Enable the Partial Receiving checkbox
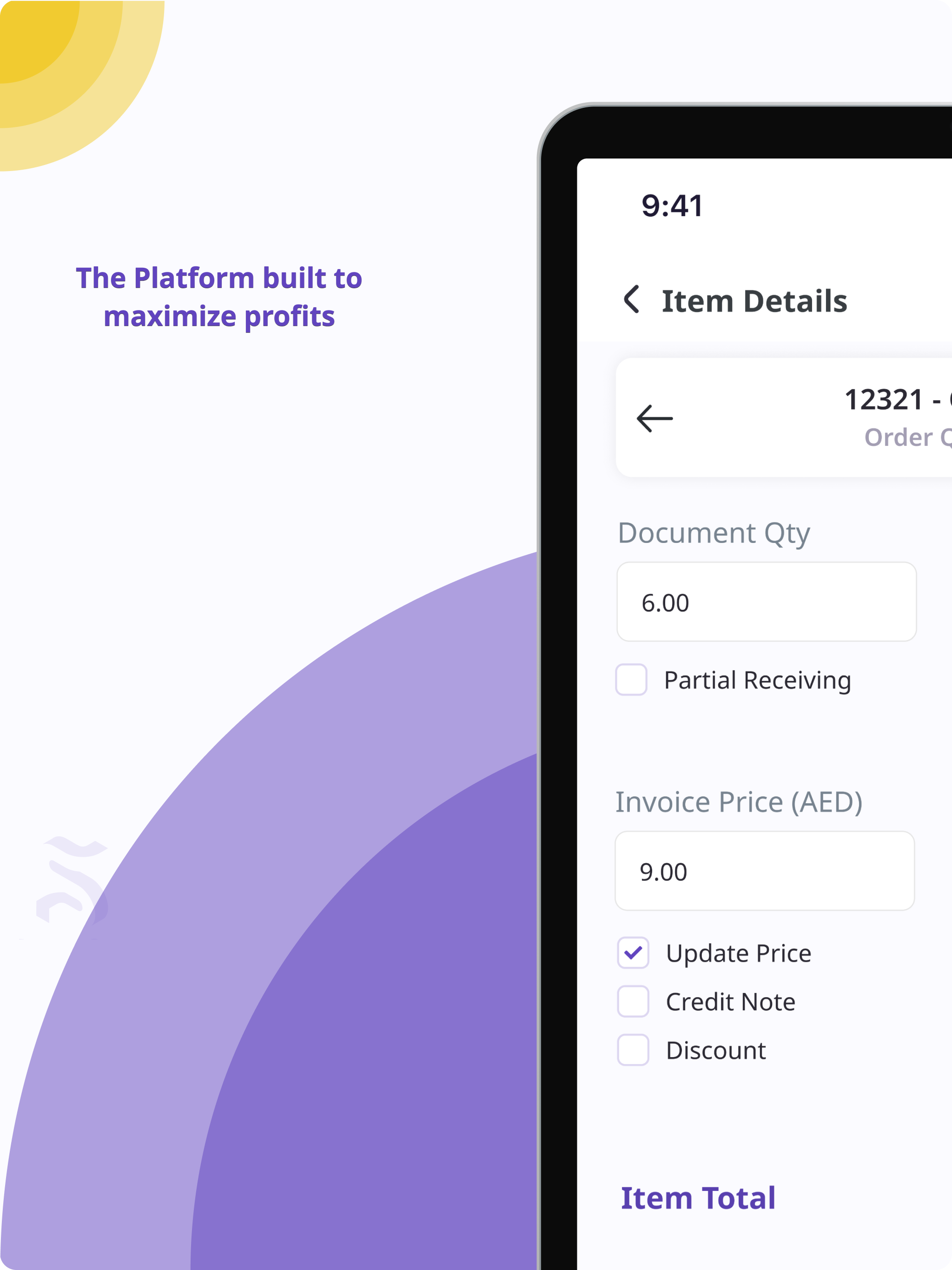This screenshot has width=952, height=1270. (x=631, y=680)
